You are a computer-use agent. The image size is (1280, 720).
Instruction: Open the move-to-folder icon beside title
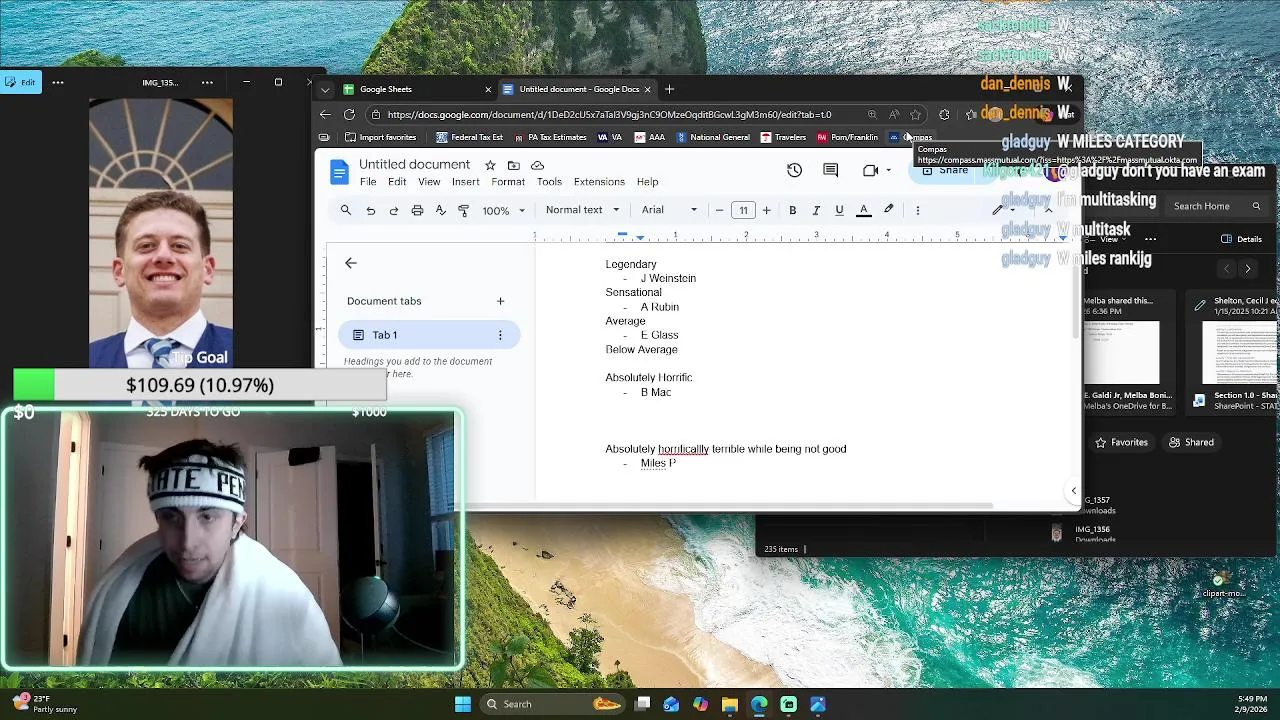point(513,165)
